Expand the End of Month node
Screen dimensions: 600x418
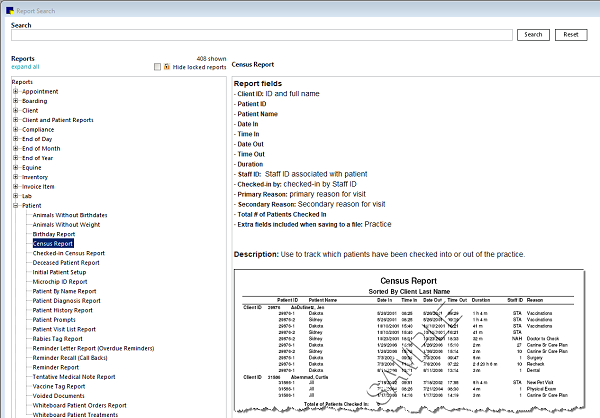point(16,149)
